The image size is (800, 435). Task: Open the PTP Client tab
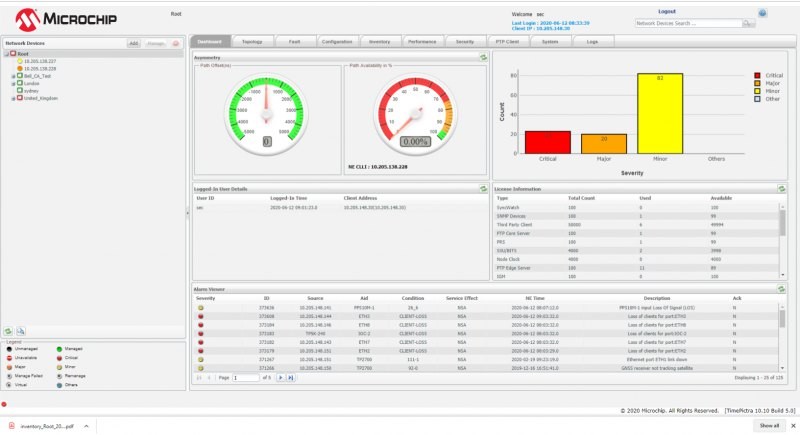coord(506,42)
